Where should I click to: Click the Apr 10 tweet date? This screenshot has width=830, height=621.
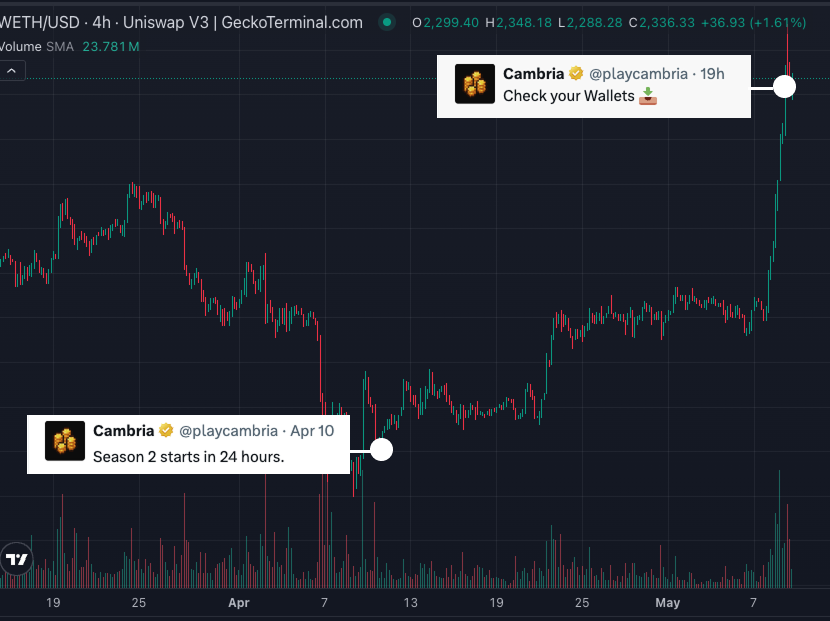tap(312, 430)
